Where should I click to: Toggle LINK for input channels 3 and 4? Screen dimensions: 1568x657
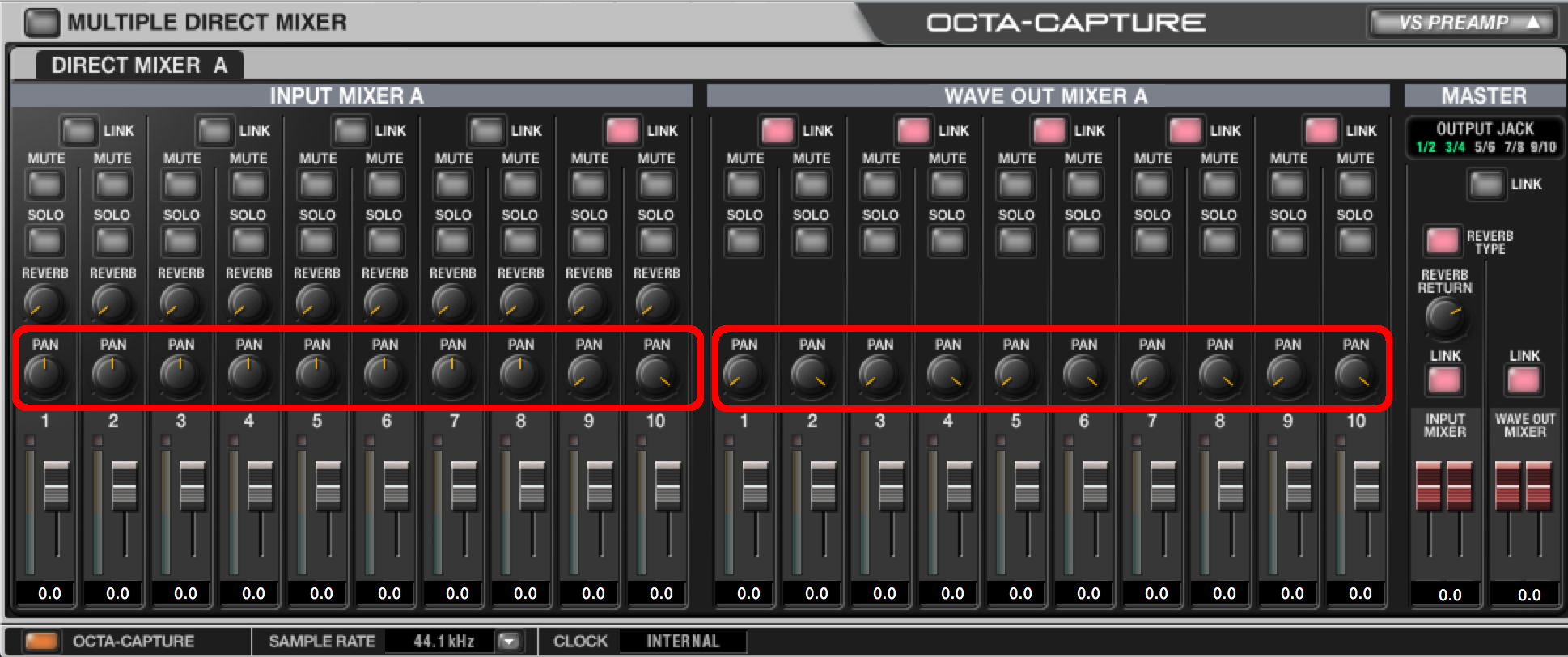coord(215,130)
